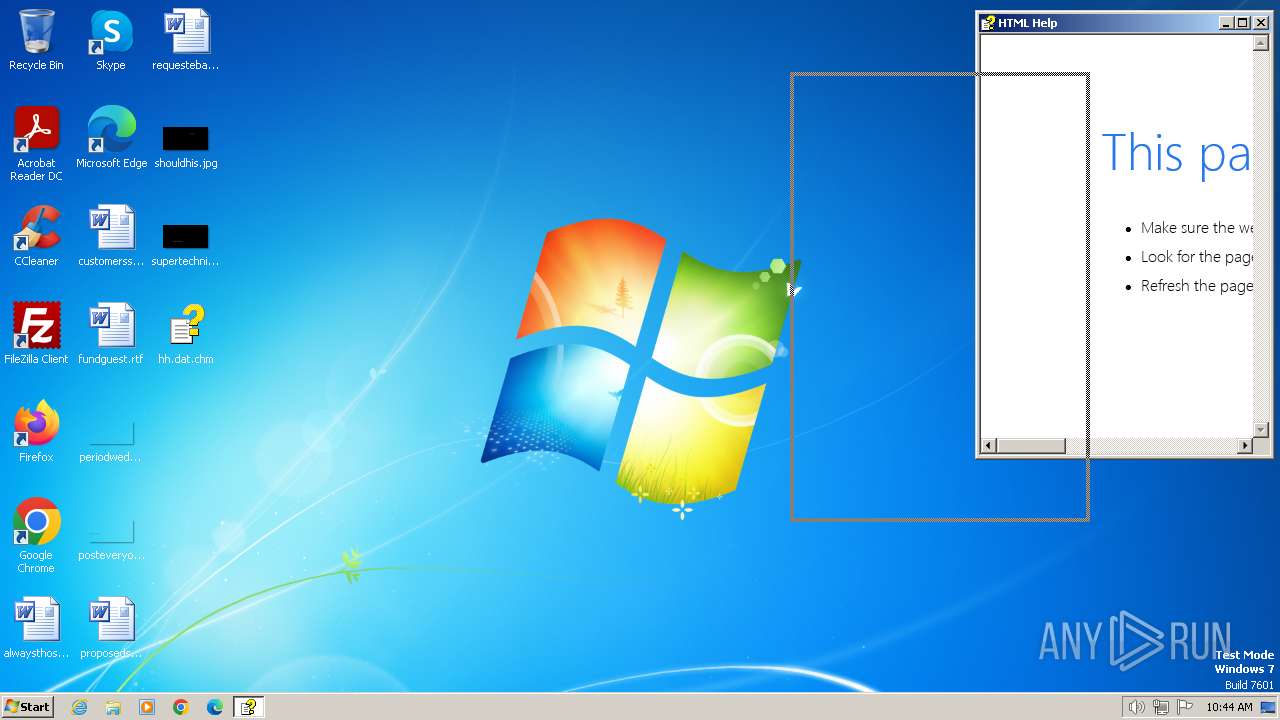Click the network tray icon
This screenshot has width=1280, height=720.
point(1161,707)
